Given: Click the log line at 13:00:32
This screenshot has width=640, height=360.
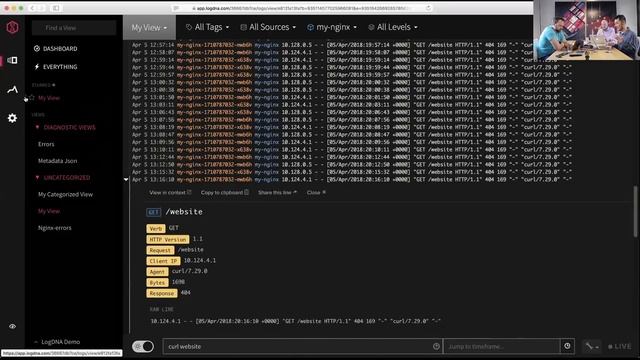Looking at the screenshot, I should pos(351,82).
